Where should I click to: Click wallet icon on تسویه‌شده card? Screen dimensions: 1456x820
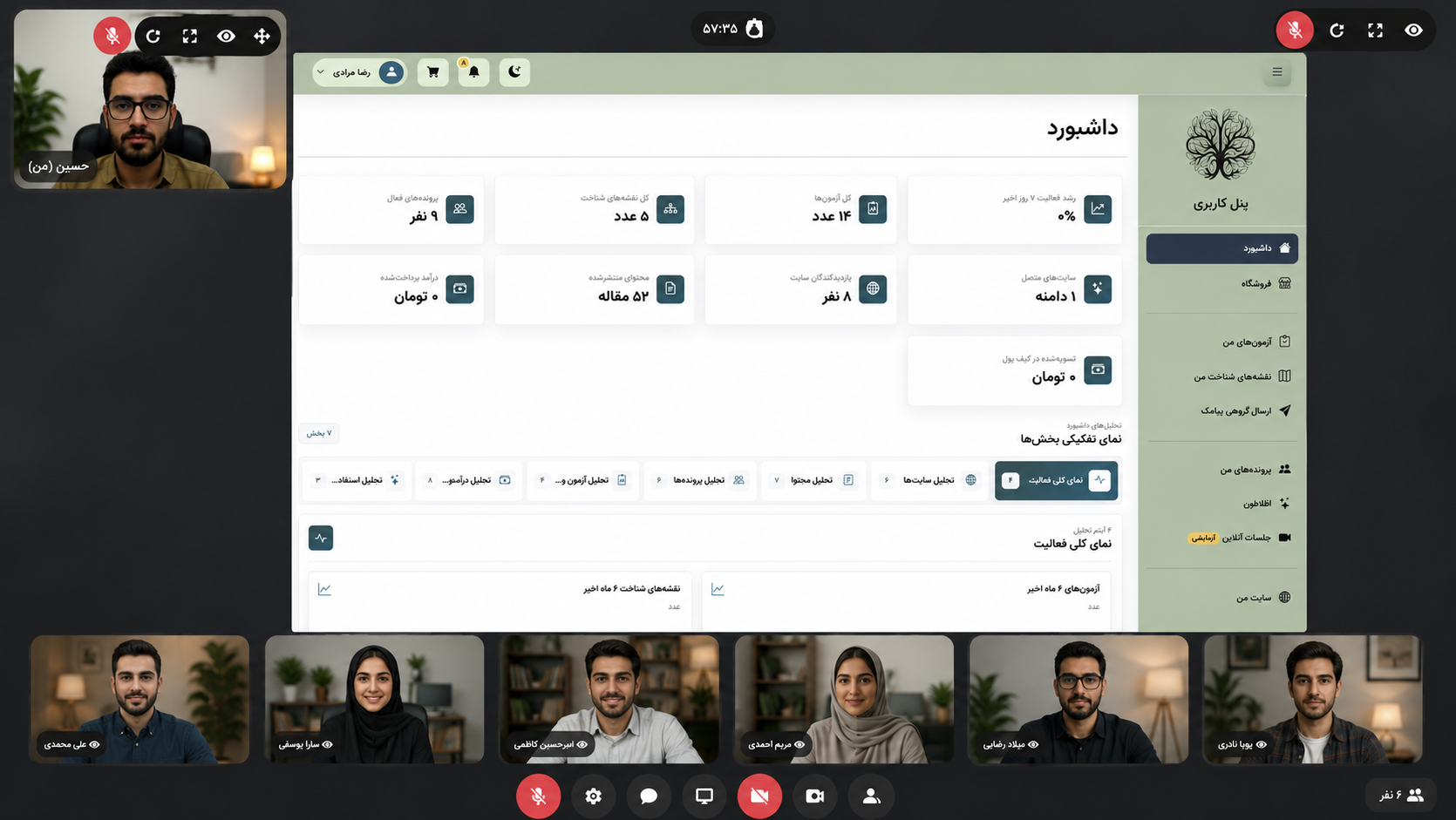1098,369
